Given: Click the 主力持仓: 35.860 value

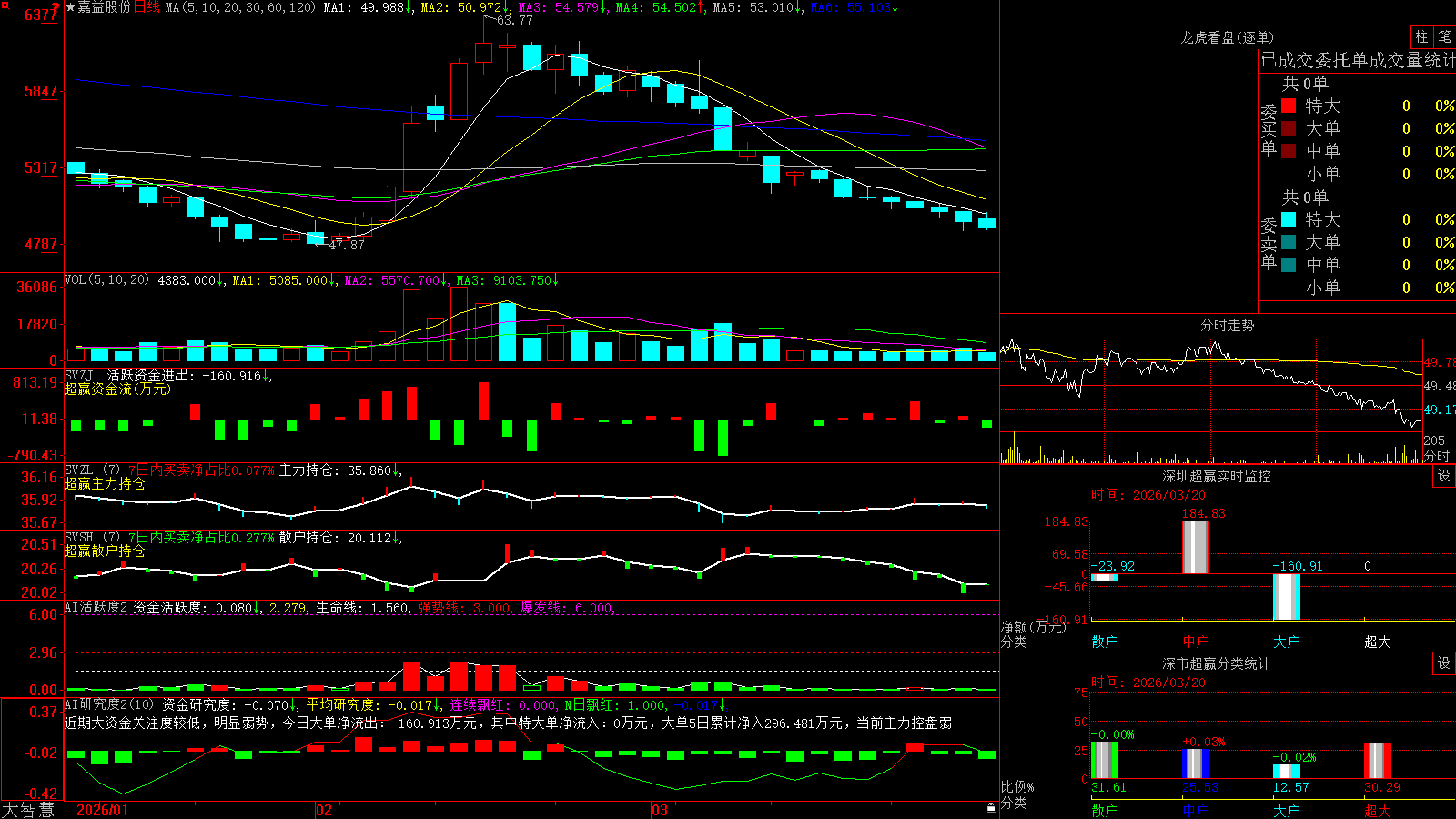Looking at the screenshot, I should coord(334,470).
